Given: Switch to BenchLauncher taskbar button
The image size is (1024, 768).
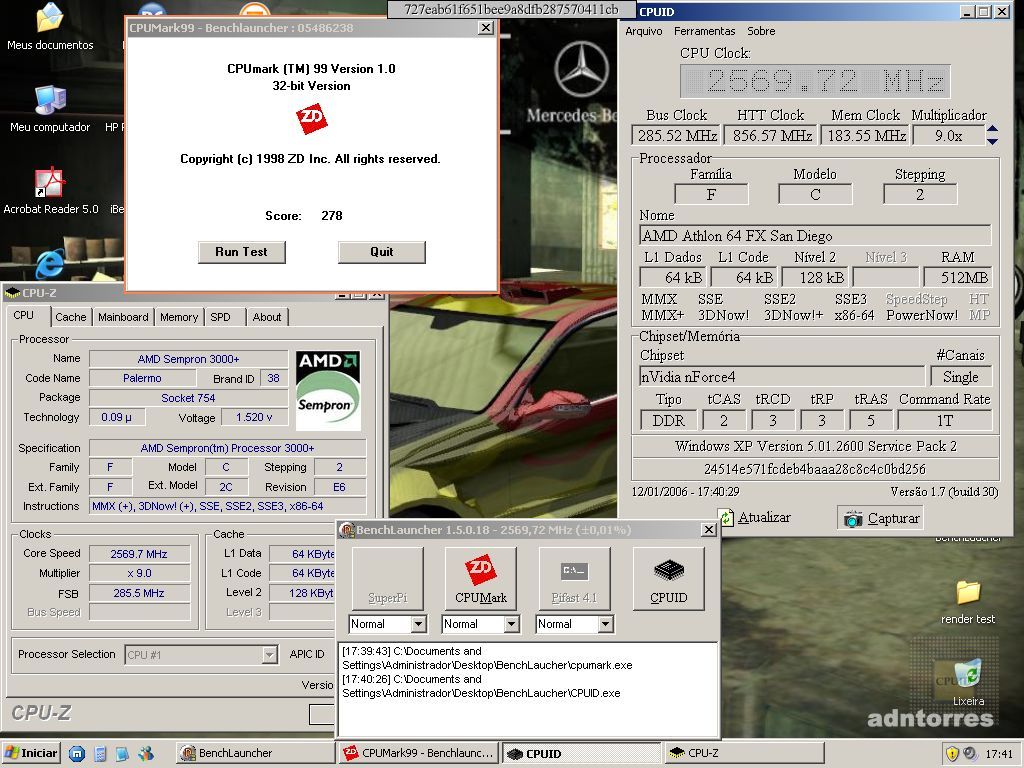Looking at the screenshot, I should pyautogui.click(x=255, y=753).
